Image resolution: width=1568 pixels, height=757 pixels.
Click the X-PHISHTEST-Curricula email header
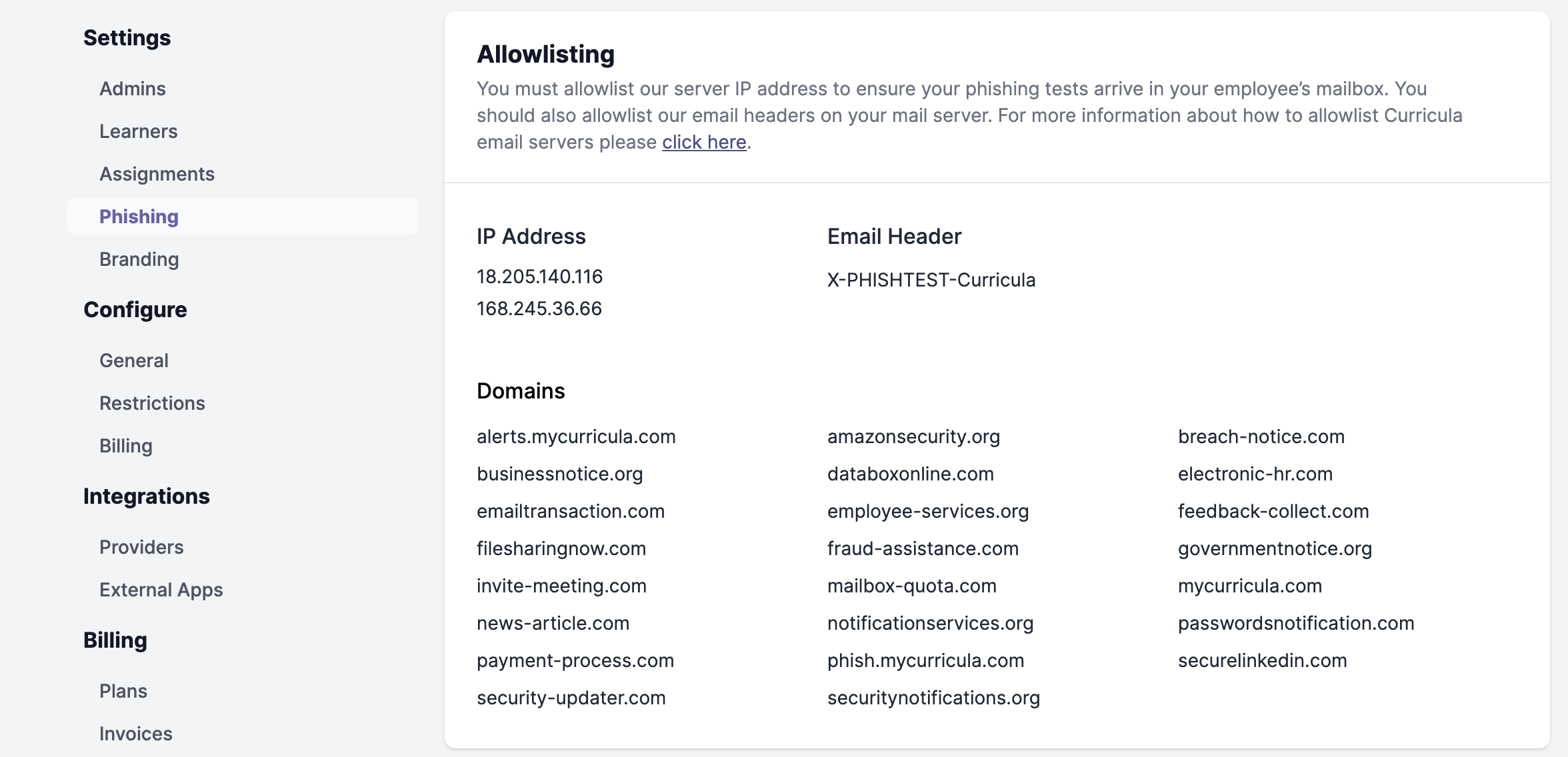931,280
